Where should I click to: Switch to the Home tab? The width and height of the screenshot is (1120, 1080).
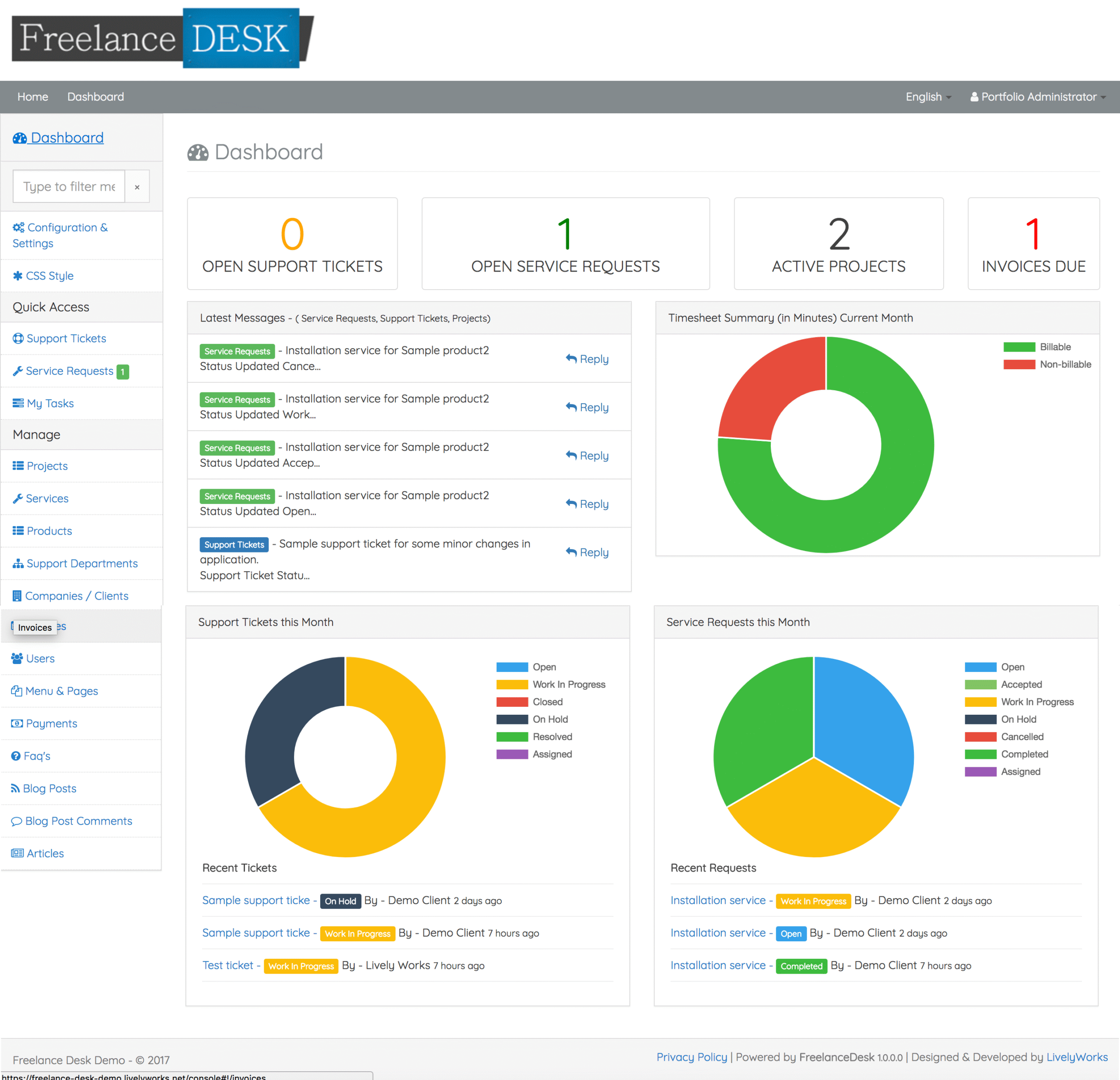click(32, 97)
